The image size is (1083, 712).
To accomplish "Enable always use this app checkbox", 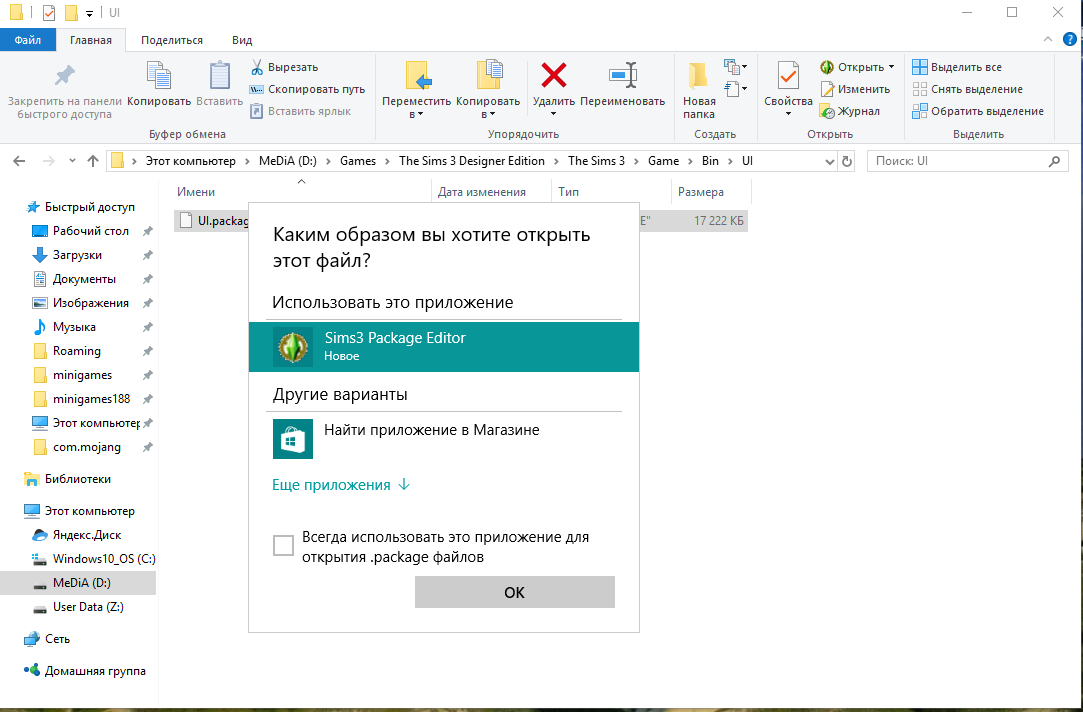I will pos(283,546).
